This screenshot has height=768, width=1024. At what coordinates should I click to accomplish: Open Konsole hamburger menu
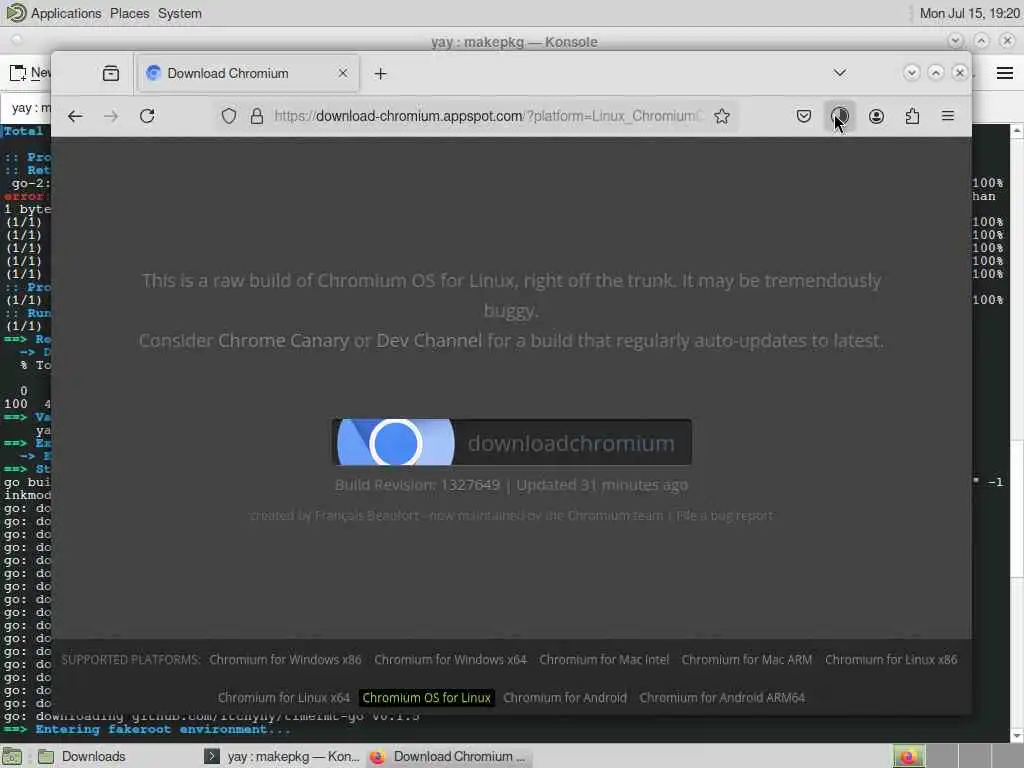(x=1005, y=73)
